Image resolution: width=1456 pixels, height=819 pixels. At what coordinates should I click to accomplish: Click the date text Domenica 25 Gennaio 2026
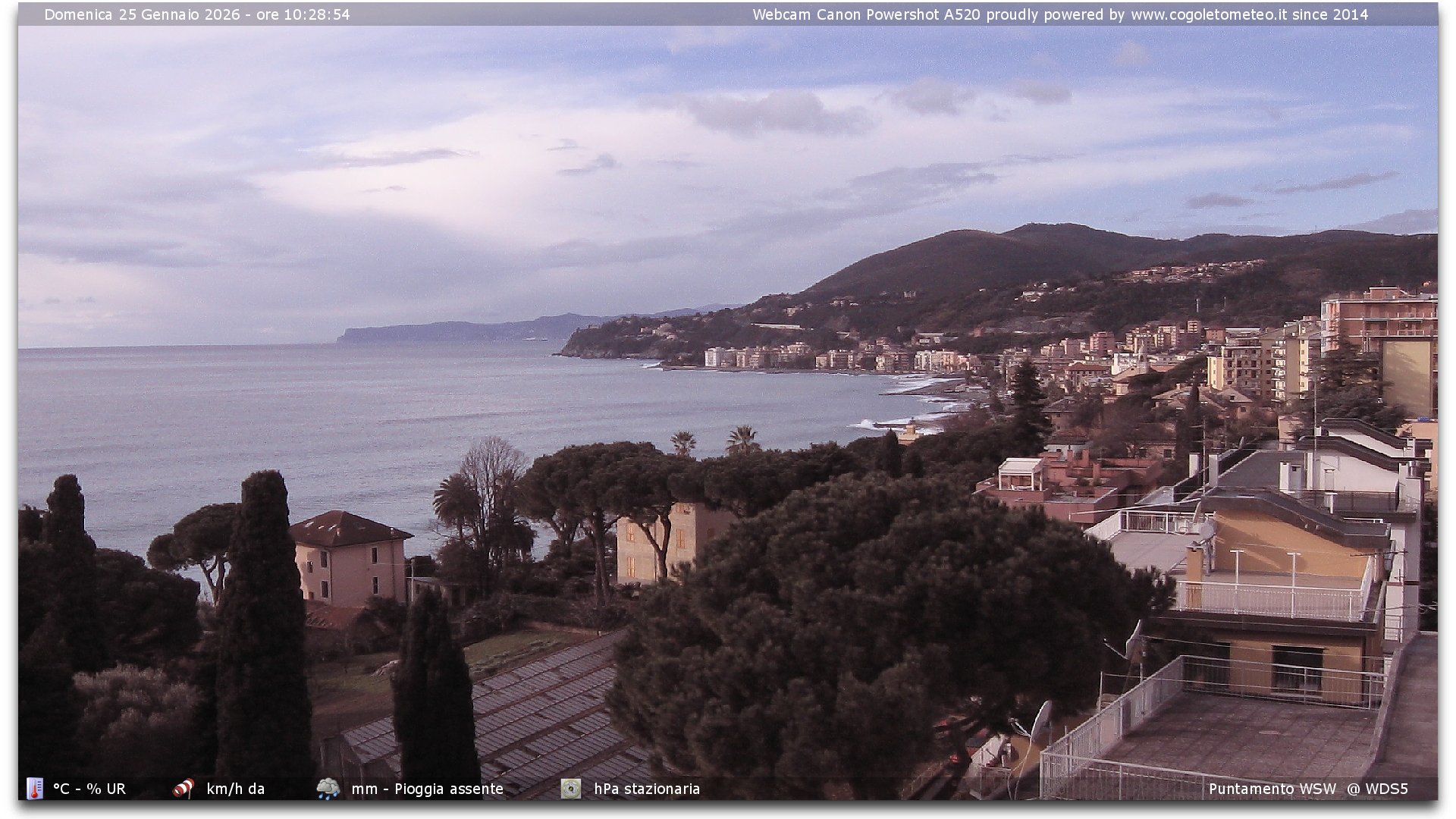[x=142, y=14]
